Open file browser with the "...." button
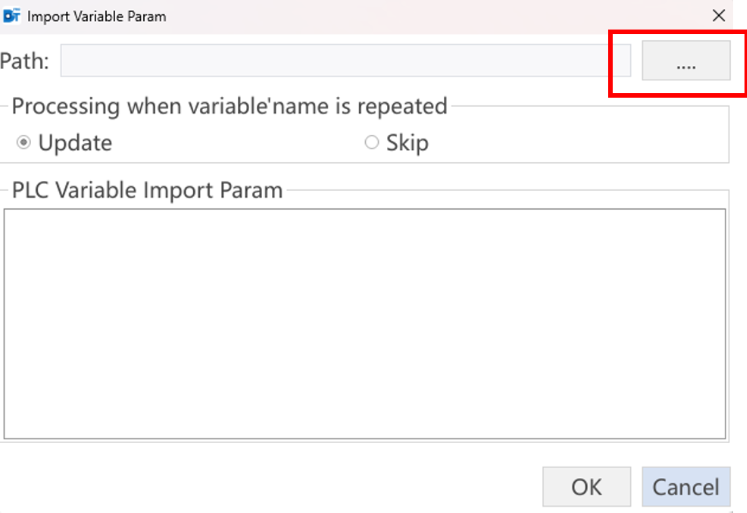747x513 pixels. (x=686, y=60)
